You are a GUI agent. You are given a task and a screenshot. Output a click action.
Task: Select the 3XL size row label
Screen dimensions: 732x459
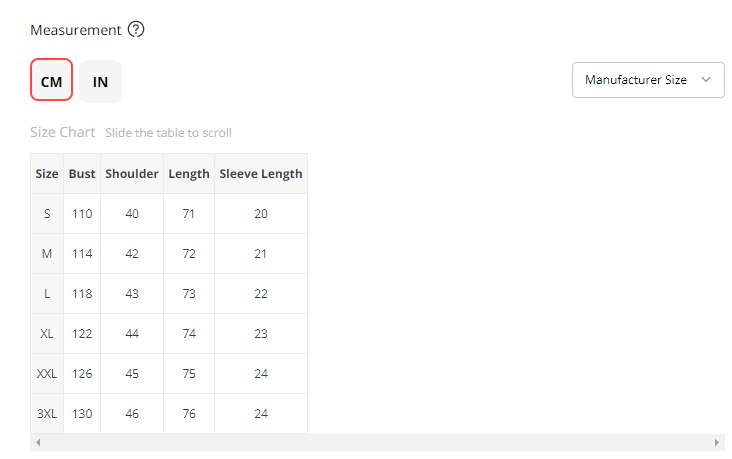(x=47, y=414)
